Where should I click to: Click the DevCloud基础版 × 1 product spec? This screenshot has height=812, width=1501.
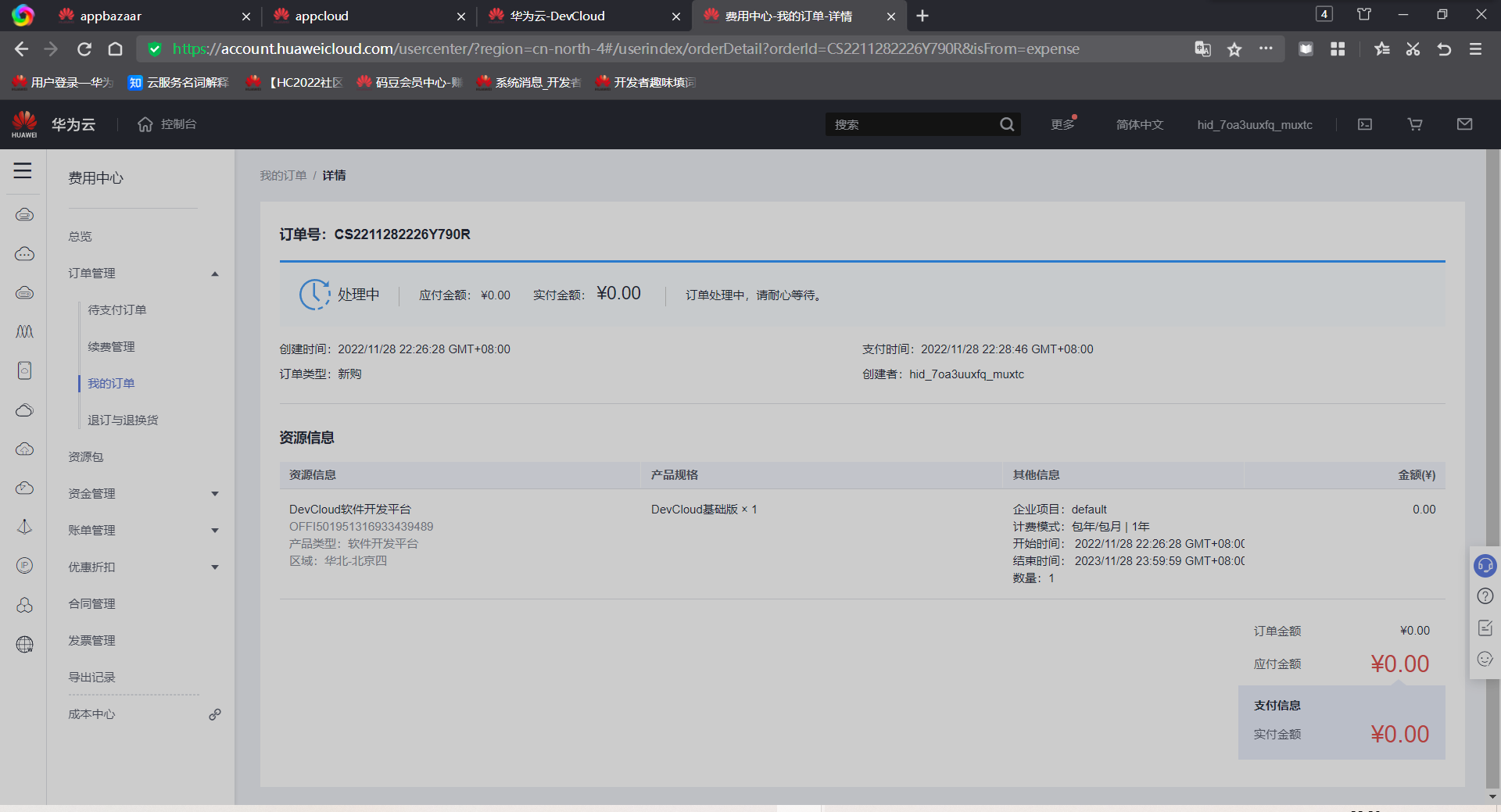coord(704,510)
